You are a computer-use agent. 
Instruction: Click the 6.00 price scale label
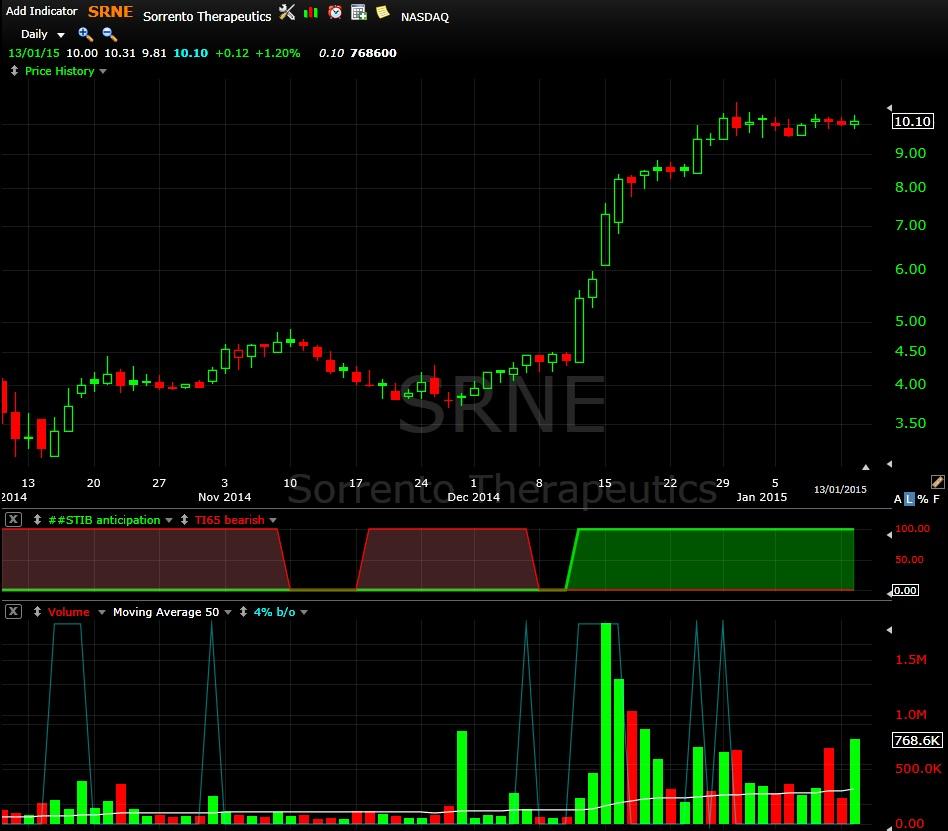911,269
